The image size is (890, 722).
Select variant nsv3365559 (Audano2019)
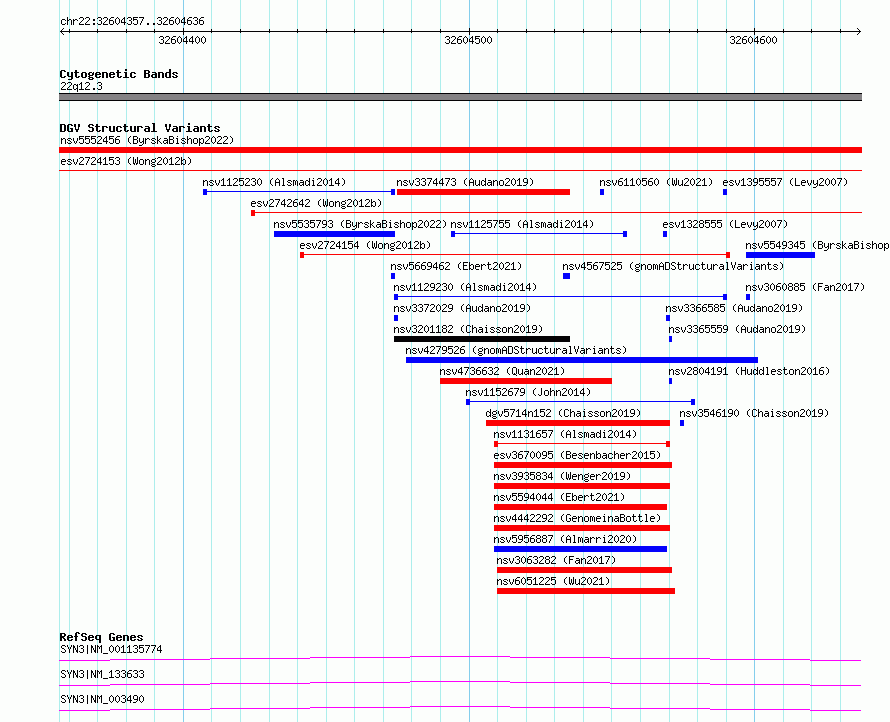(670, 339)
